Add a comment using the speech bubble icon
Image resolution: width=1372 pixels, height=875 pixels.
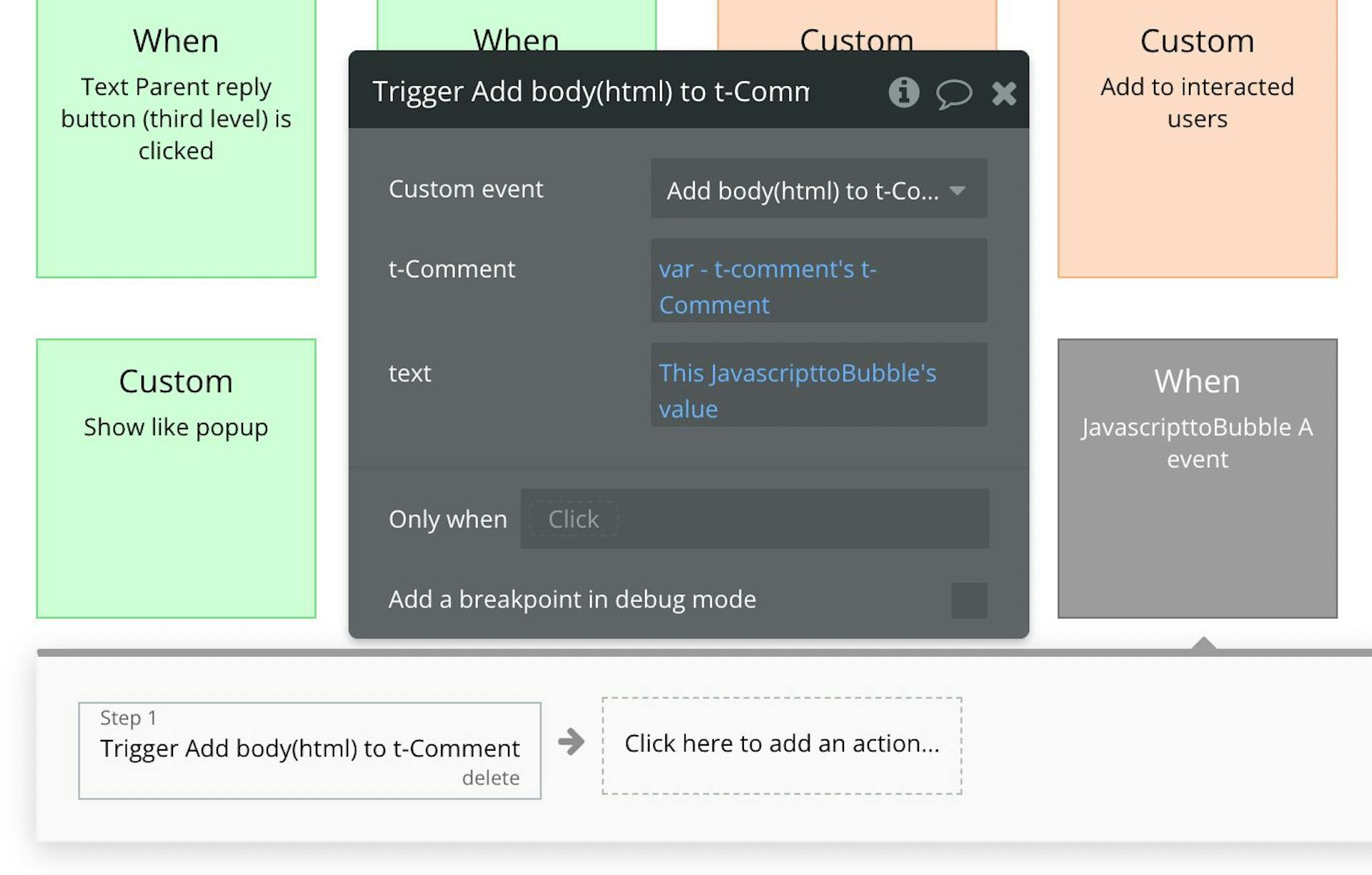point(955,93)
